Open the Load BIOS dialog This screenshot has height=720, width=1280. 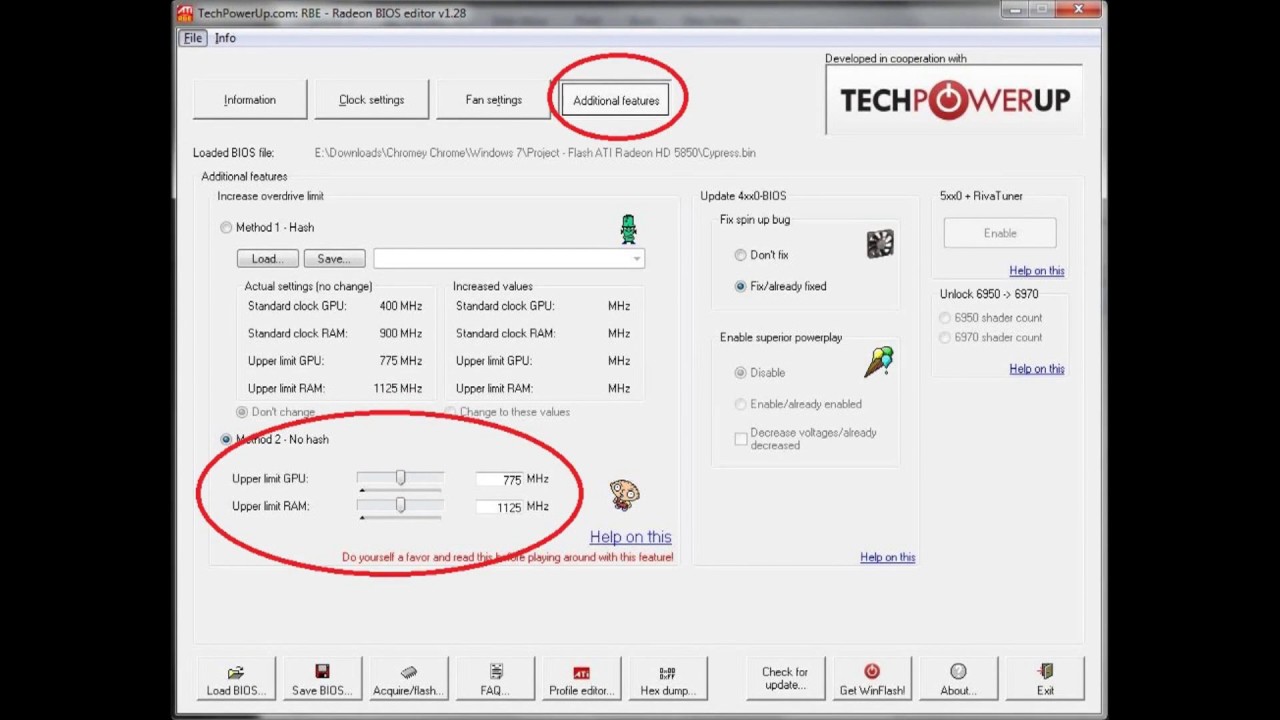236,680
